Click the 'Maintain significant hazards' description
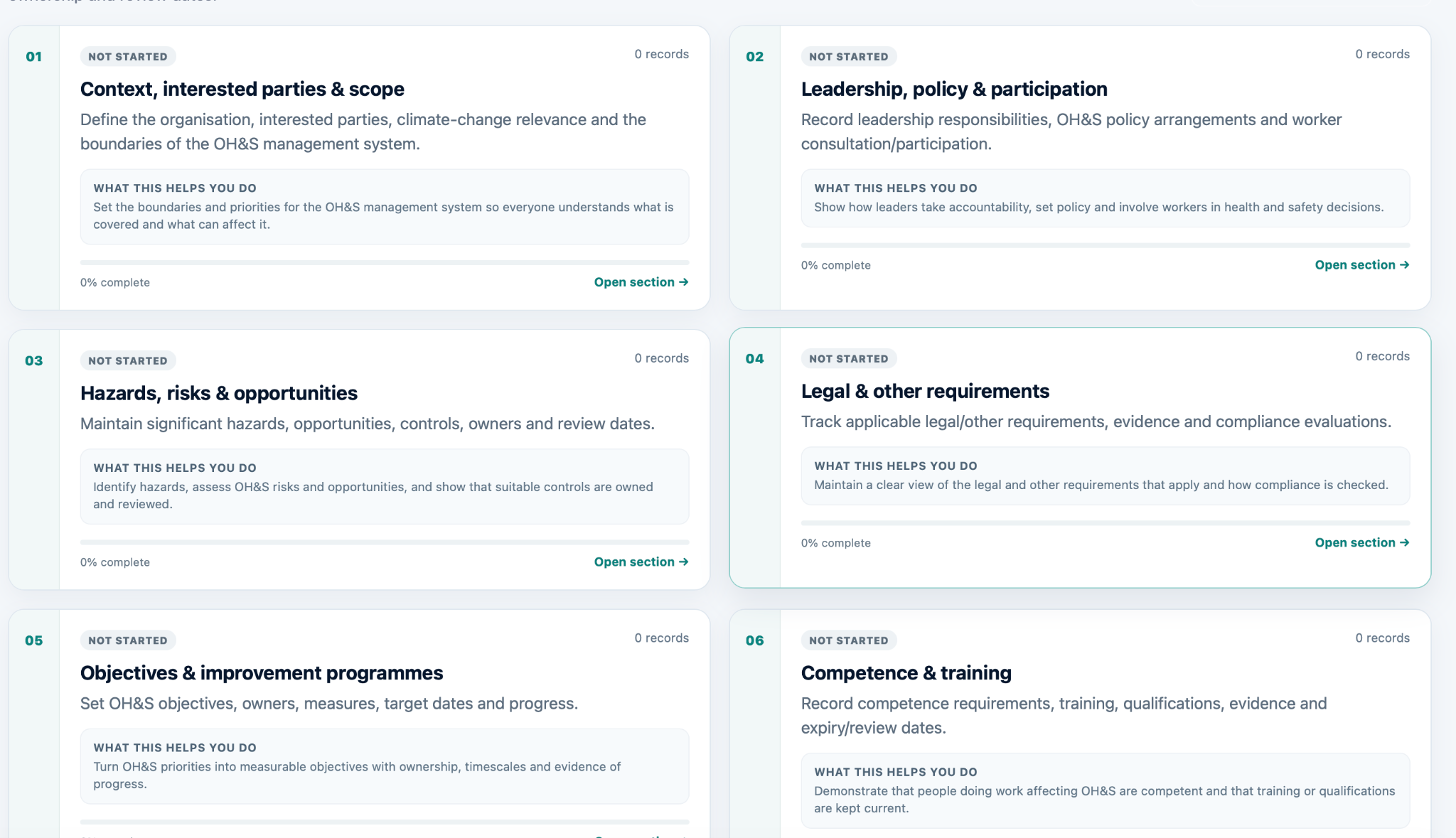1456x838 pixels. (368, 424)
